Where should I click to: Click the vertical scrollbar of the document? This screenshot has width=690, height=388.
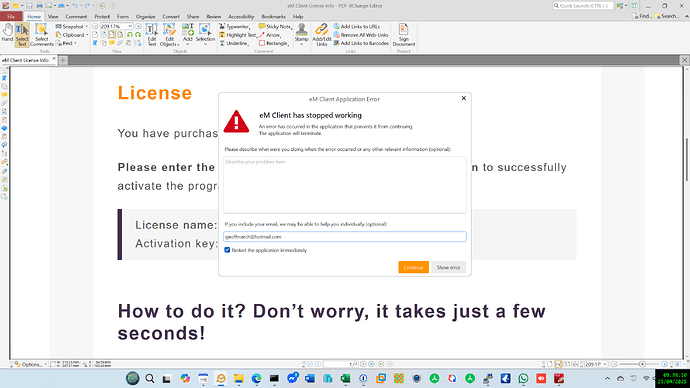coord(686,160)
